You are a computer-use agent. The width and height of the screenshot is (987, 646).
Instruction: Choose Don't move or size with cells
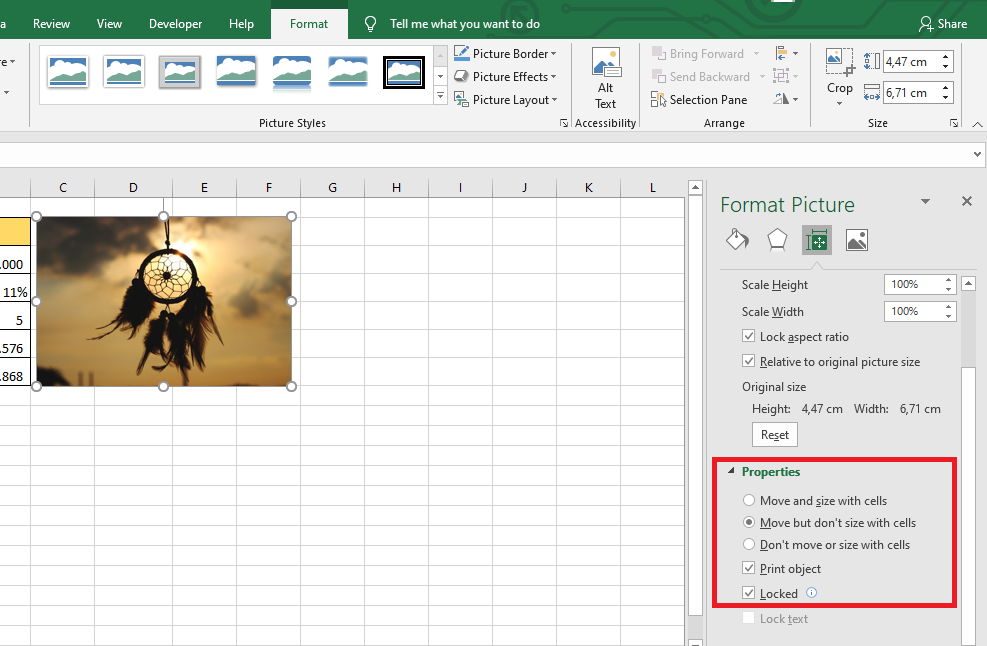click(x=749, y=545)
